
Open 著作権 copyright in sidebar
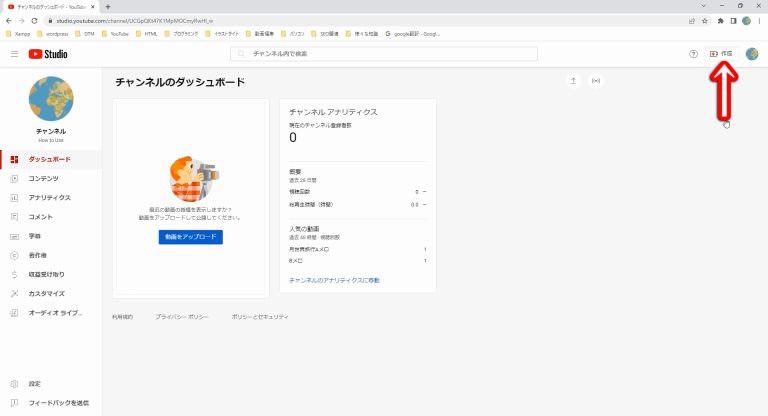click(x=37, y=255)
